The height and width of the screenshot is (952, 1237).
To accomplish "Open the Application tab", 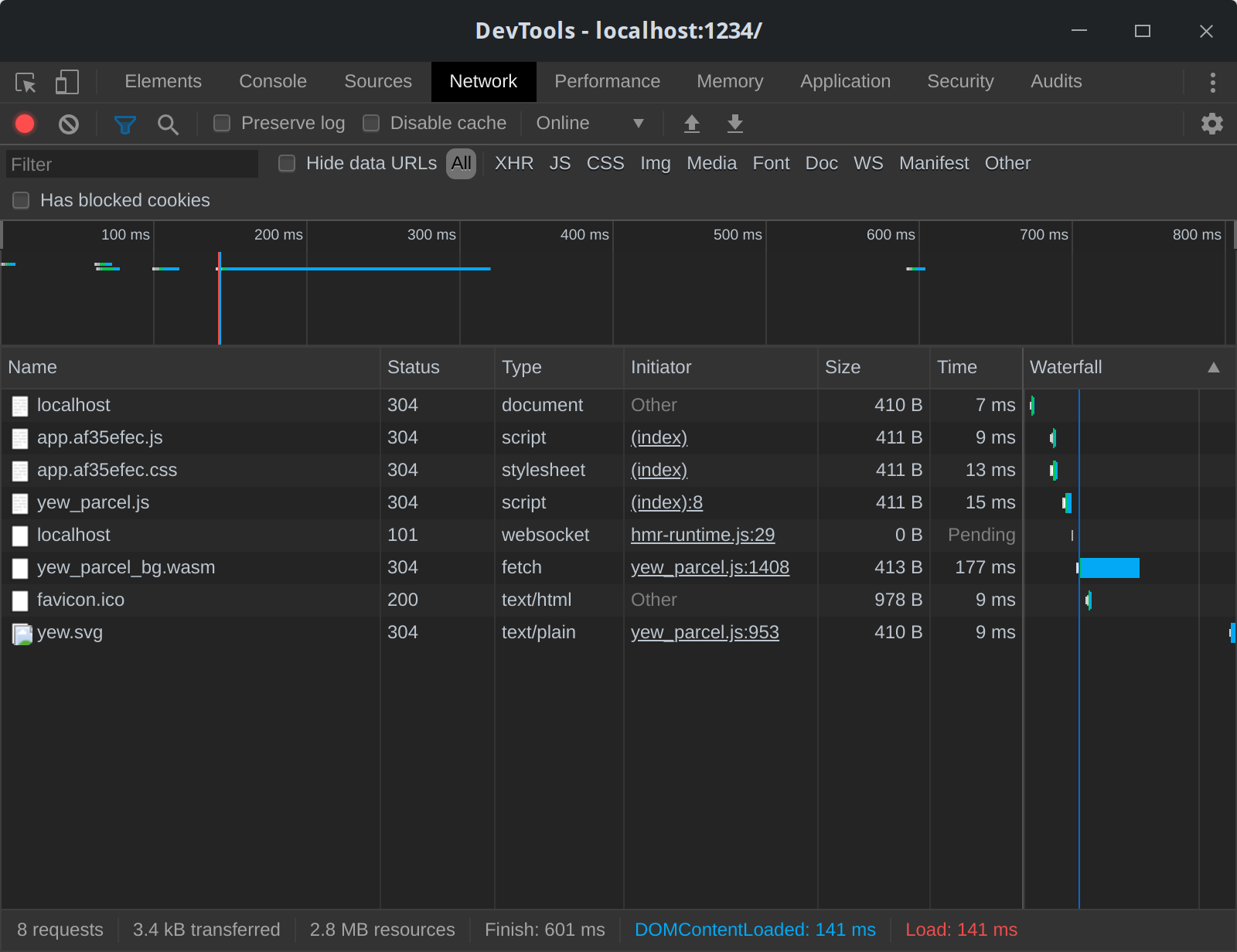I will (846, 82).
